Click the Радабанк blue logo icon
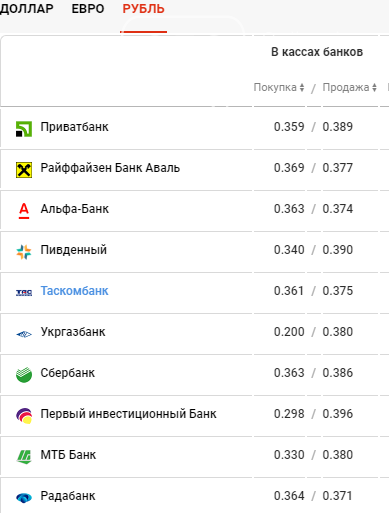The width and height of the screenshot is (389, 513). pos(24,498)
